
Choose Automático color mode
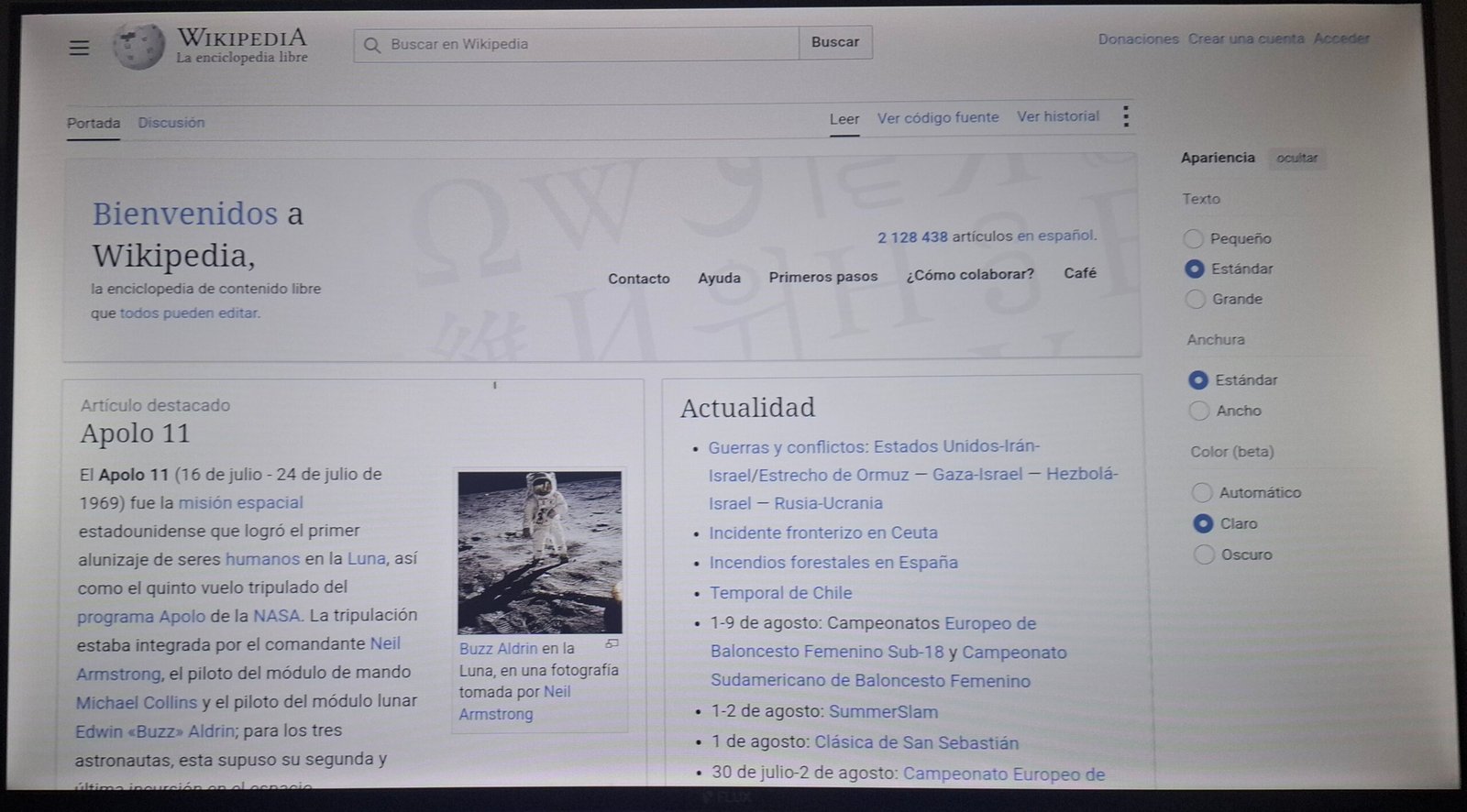[1202, 492]
